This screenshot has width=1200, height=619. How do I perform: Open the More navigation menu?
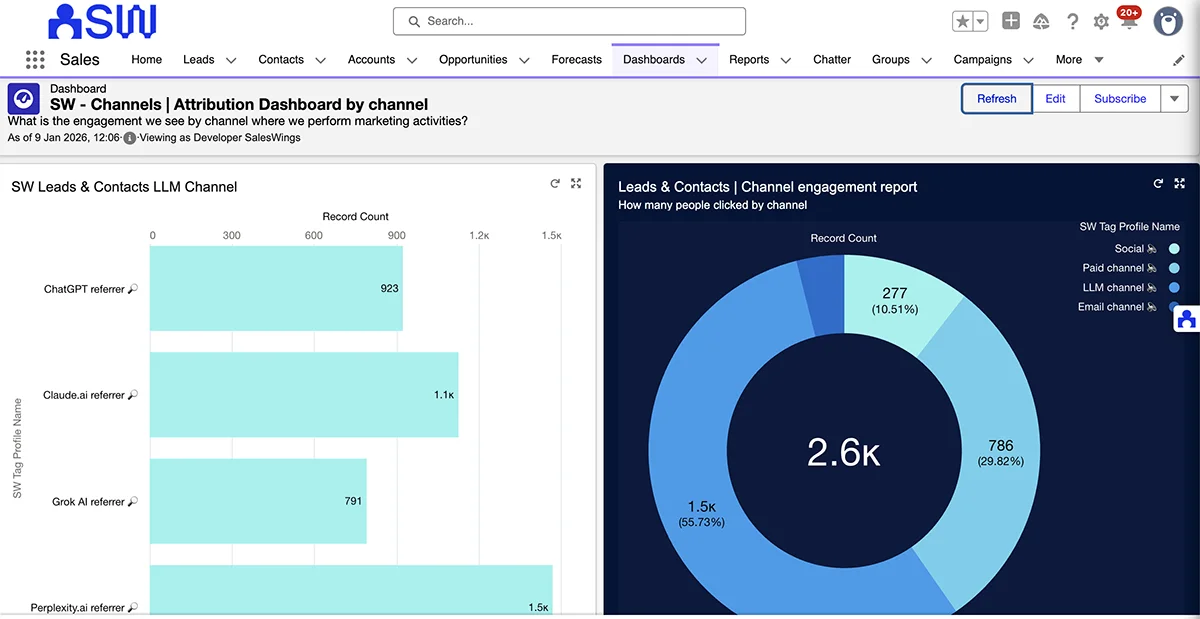(x=1079, y=60)
